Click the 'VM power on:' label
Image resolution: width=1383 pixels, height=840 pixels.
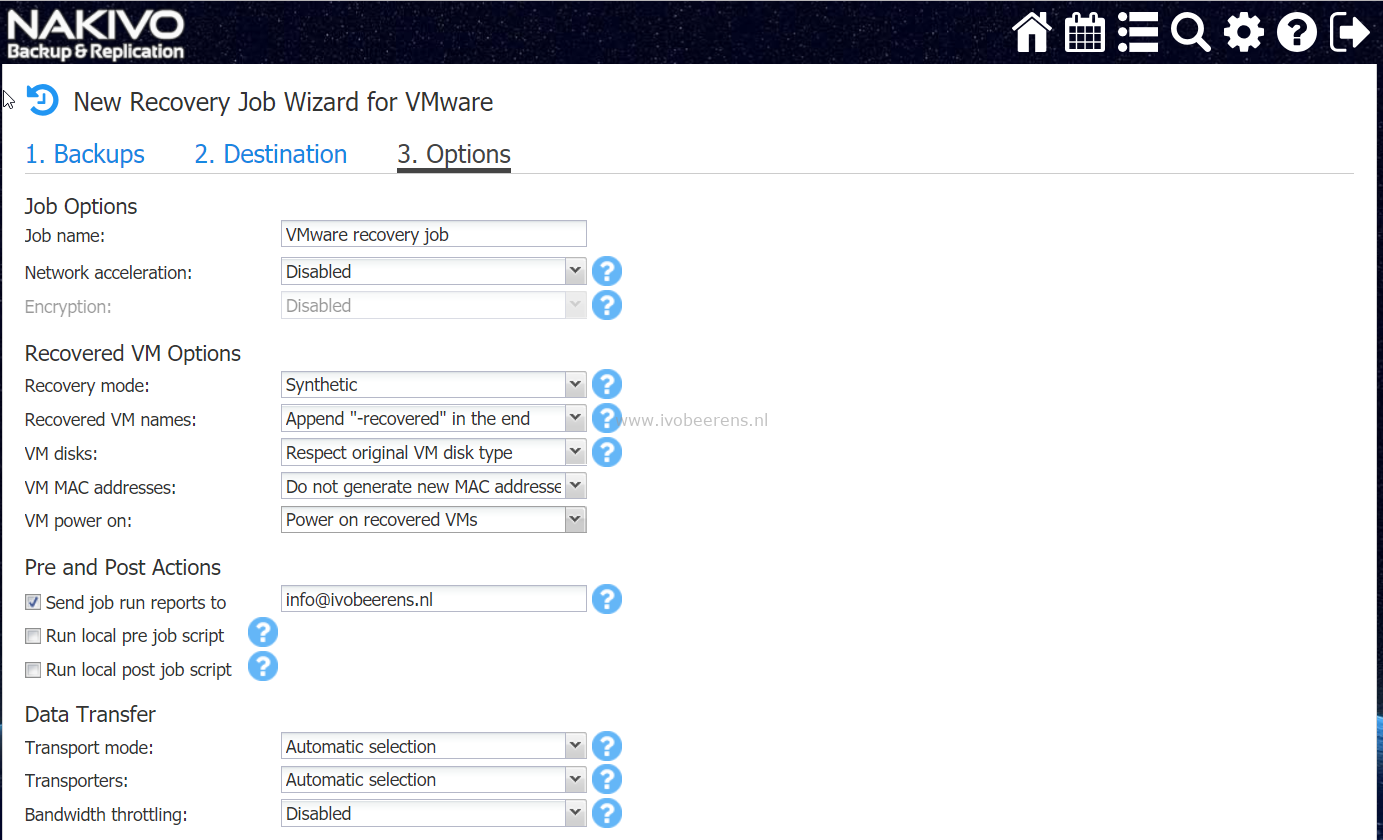click(x=78, y=521)
